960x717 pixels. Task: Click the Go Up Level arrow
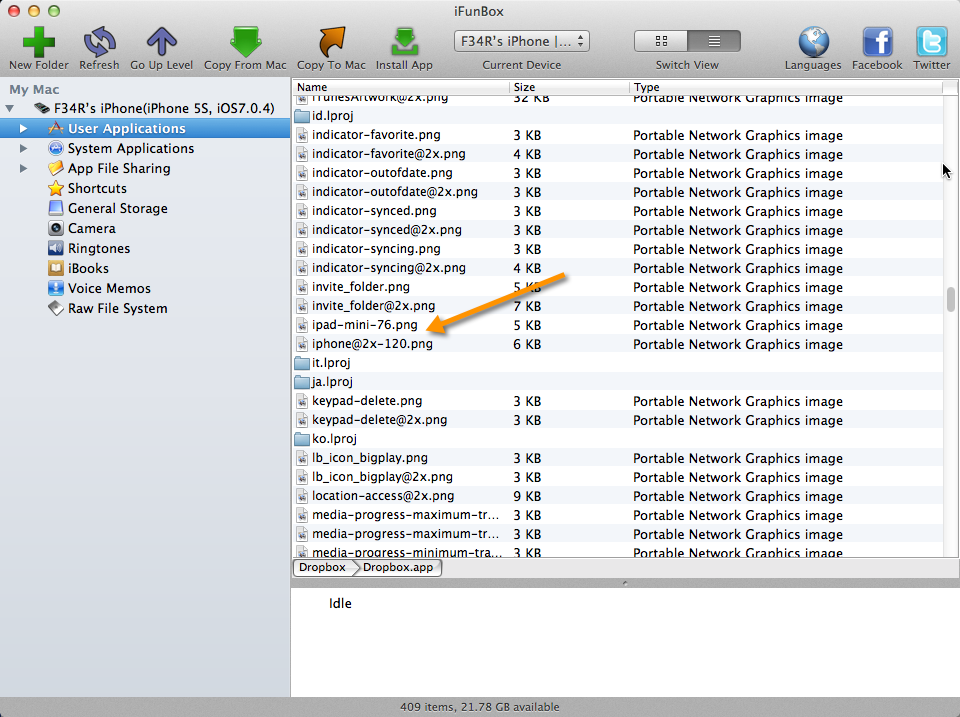[161, 42]
